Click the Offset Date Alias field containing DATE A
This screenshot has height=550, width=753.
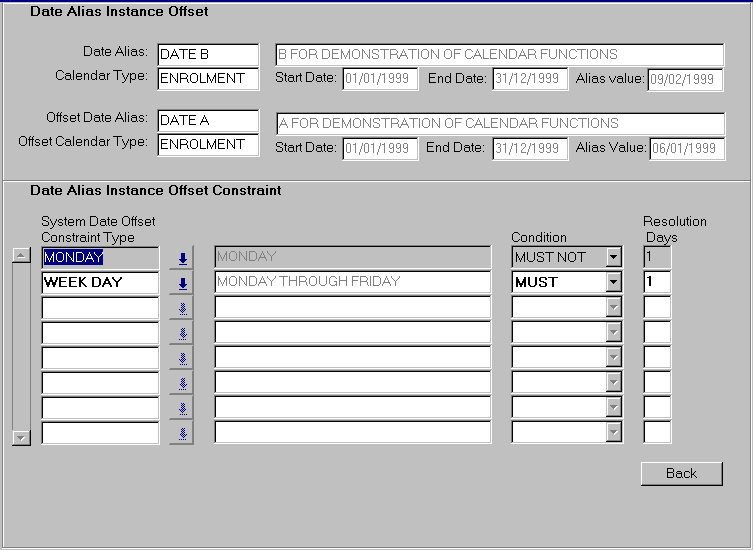(x=208, y=121)
